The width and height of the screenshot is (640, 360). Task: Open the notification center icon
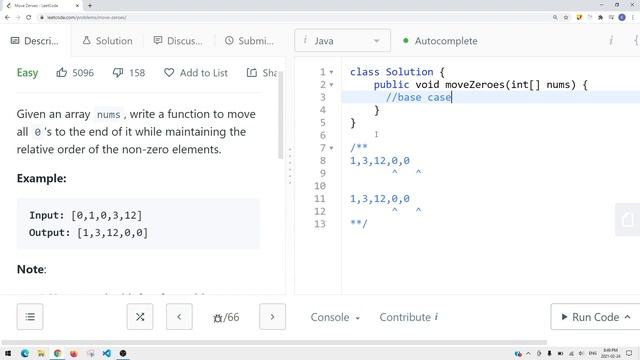click(629, 353)
